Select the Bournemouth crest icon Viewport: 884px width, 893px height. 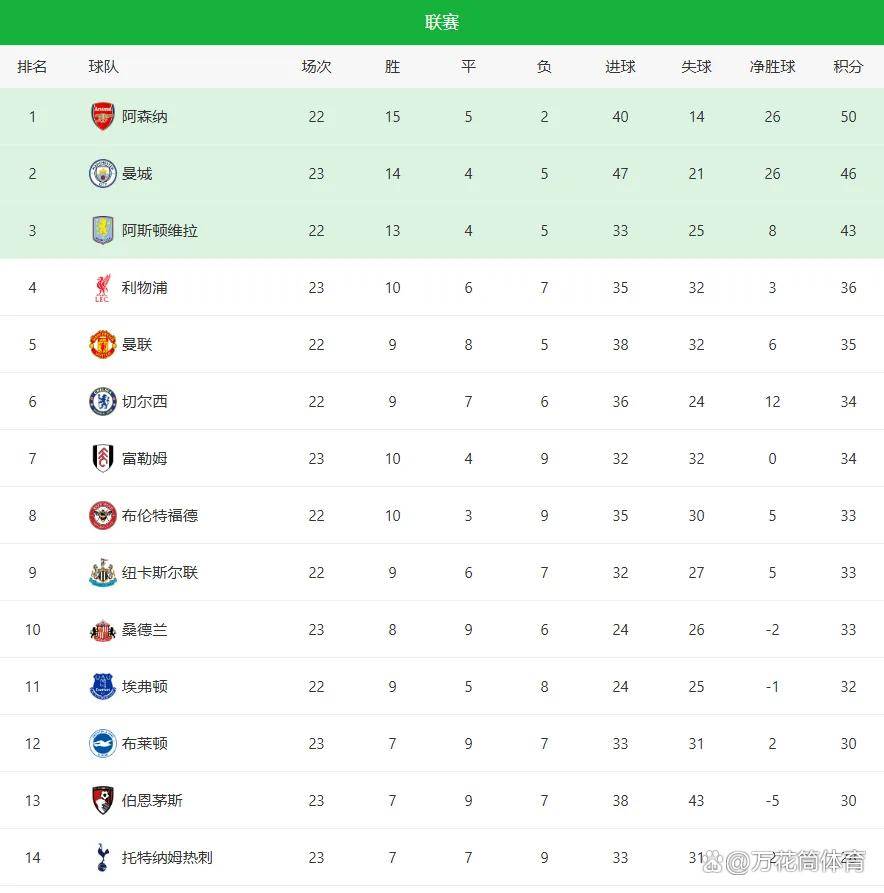(103, 801)
